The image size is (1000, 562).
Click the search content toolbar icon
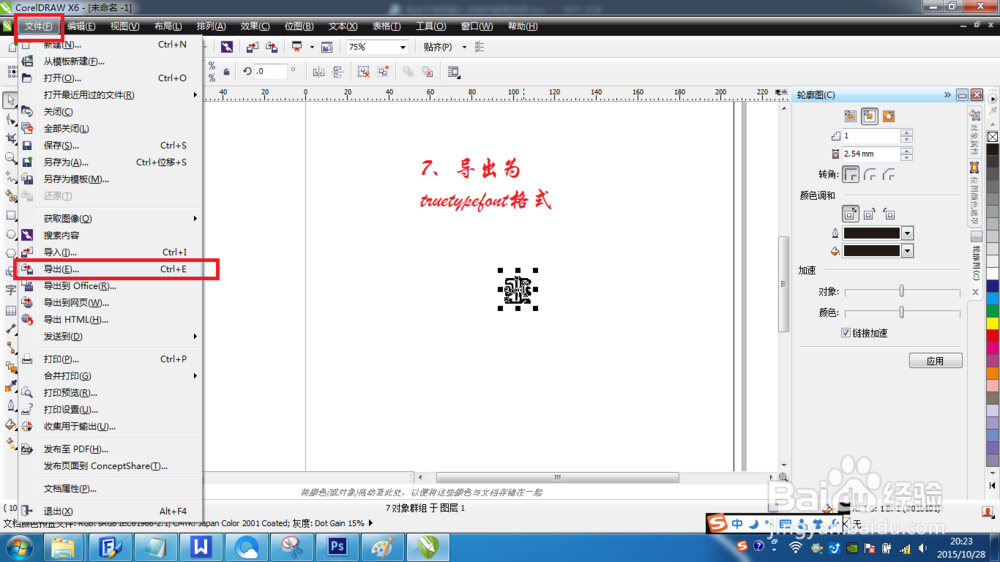[x=226, y=47]
